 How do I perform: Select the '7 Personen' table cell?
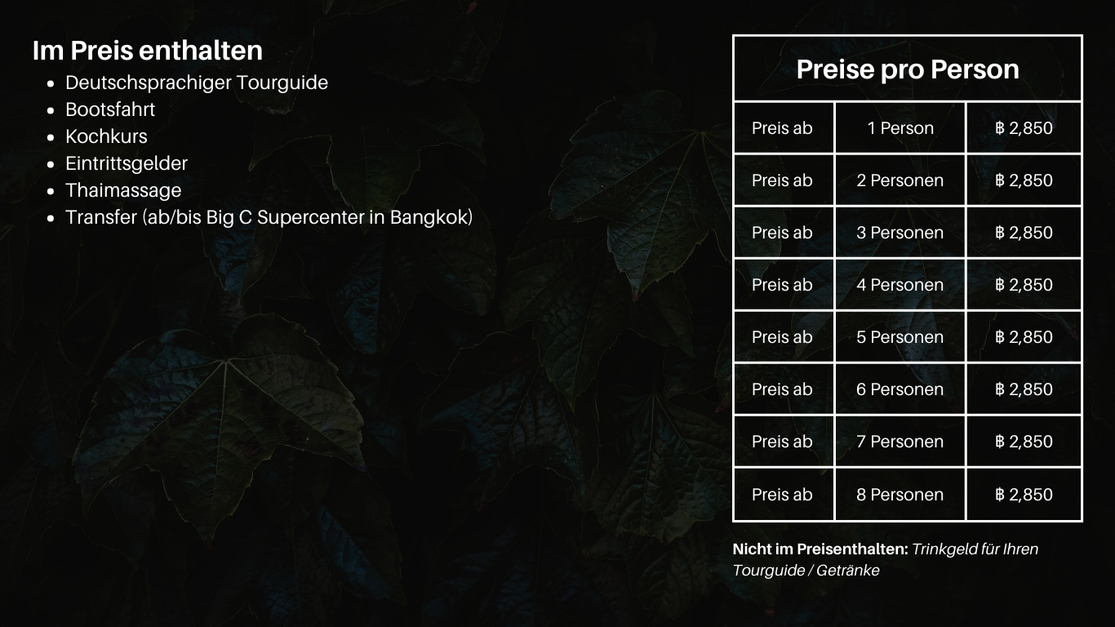click(x=900, y=441)
